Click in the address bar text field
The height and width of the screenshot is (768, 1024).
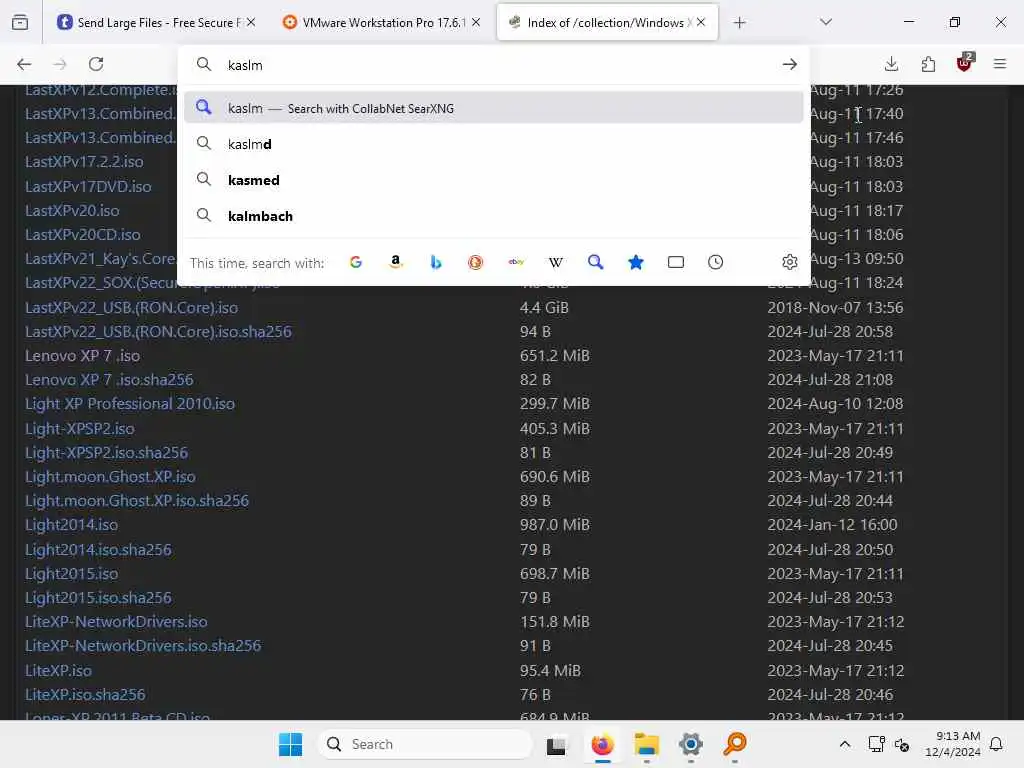496,65
